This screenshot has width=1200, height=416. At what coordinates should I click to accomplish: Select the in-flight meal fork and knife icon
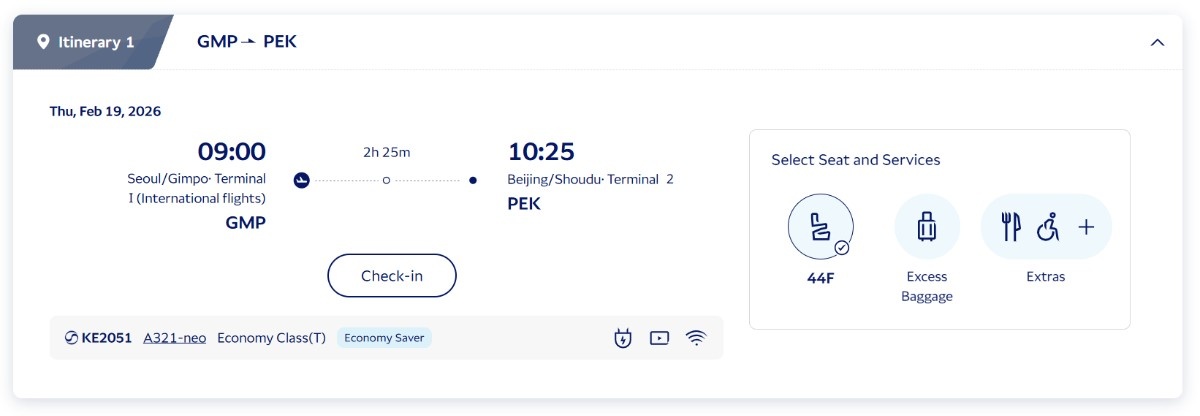coord(1011,227)
